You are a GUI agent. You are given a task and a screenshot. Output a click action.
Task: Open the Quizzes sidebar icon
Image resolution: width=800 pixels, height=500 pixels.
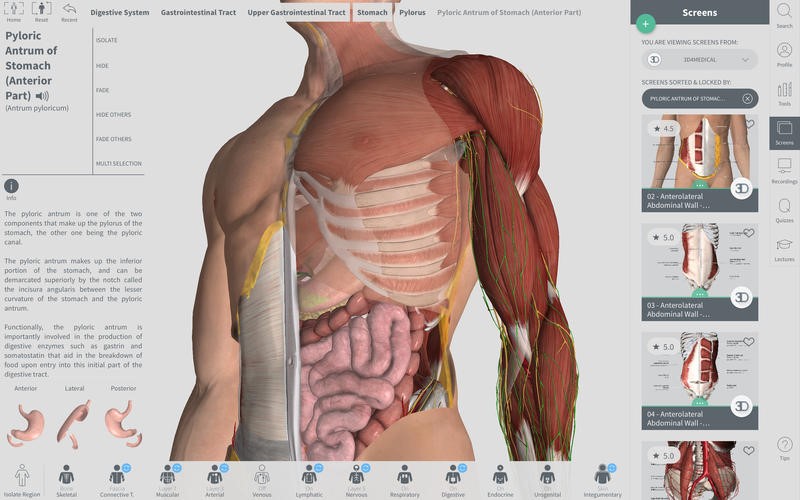784,210
